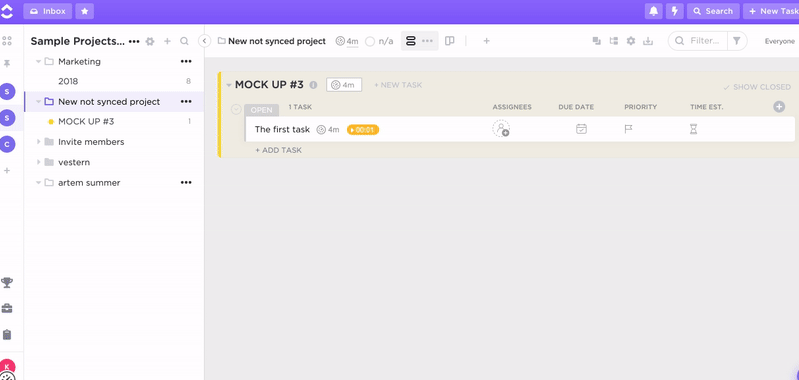Click the 4m time box beside MOCK UP #3

(x=344, y=85)
